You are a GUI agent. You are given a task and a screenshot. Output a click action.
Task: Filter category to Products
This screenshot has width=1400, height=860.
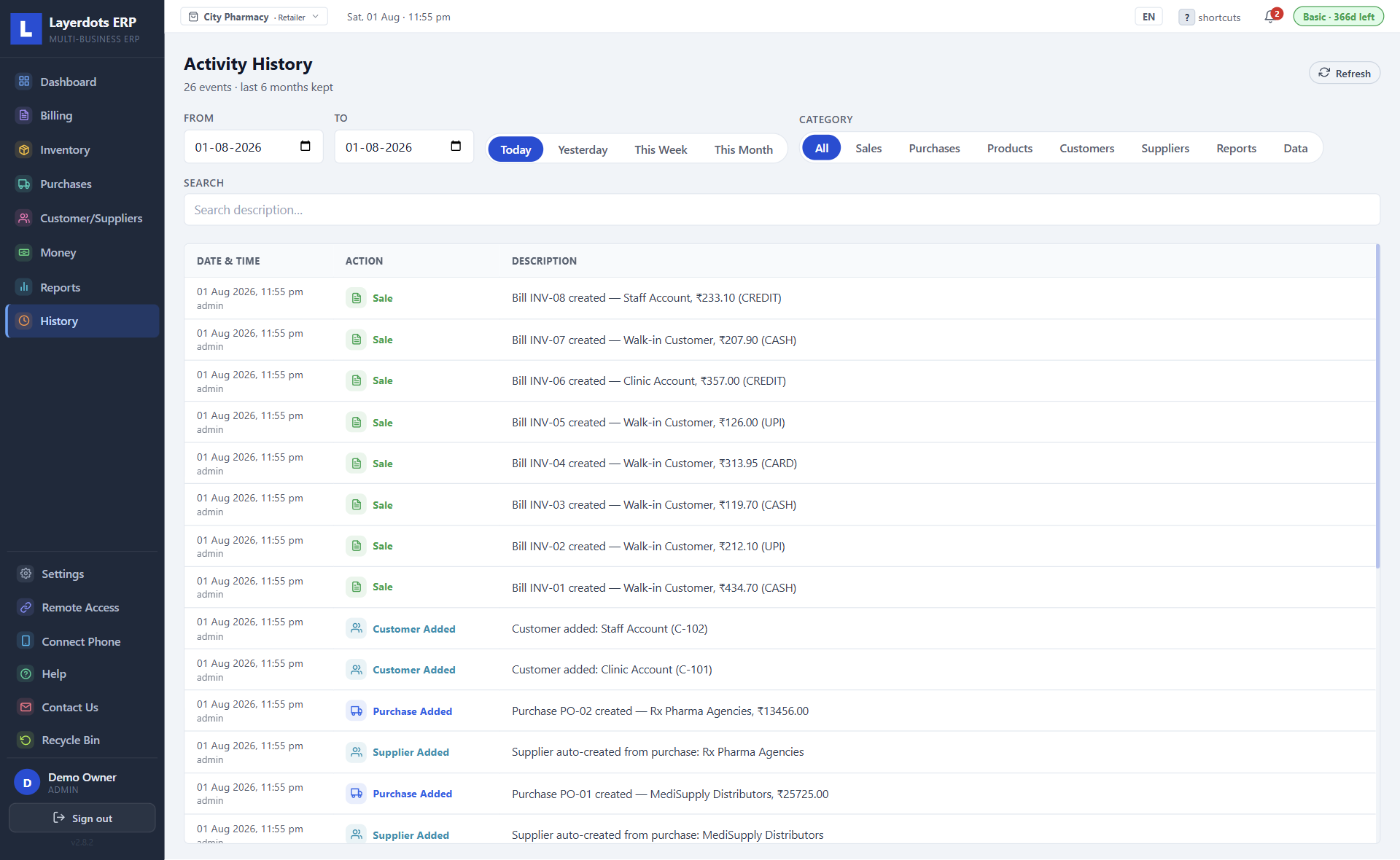(x=1010, y=148)
